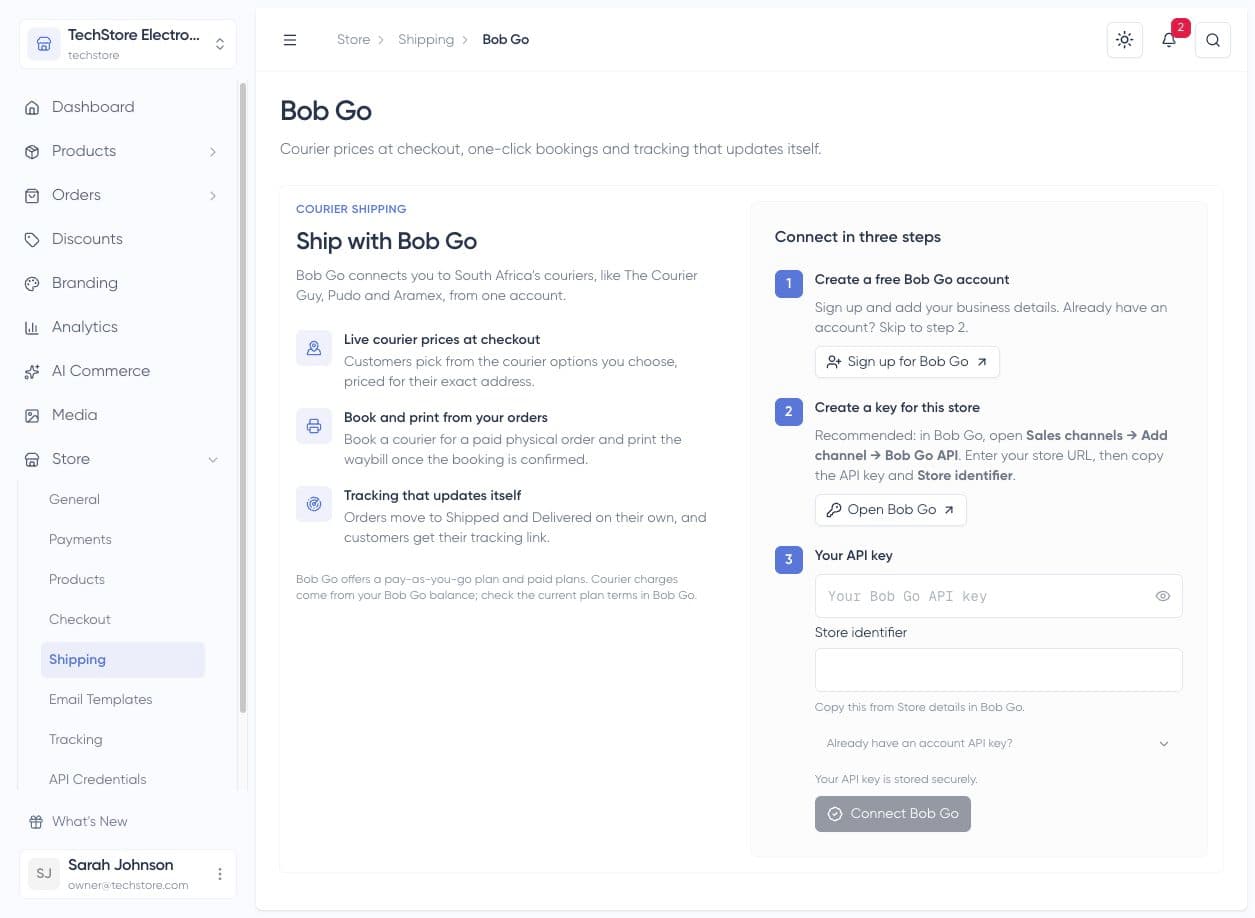The height and width of the screenshot is (918, 1255).
Task: Click the Open Bob Go button
Action: [x=890, y=510]
